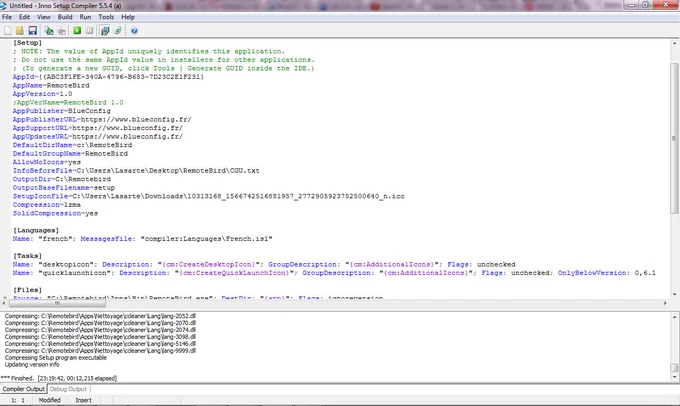The width and height of the screenshot is (680, 406).
Task: Click the editor vertical scrollbar thumb
Action: pos(674,138)
